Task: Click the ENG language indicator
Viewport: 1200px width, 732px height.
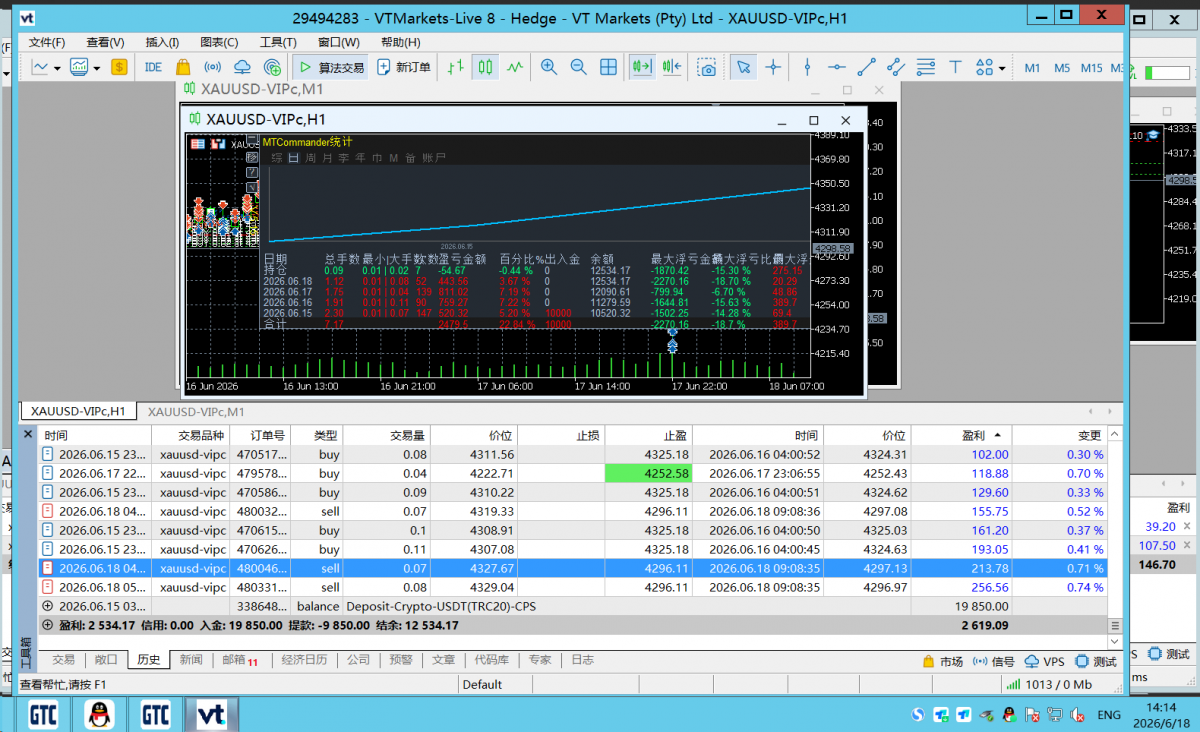Action: pyautogui.click(x=1109, y=715)
